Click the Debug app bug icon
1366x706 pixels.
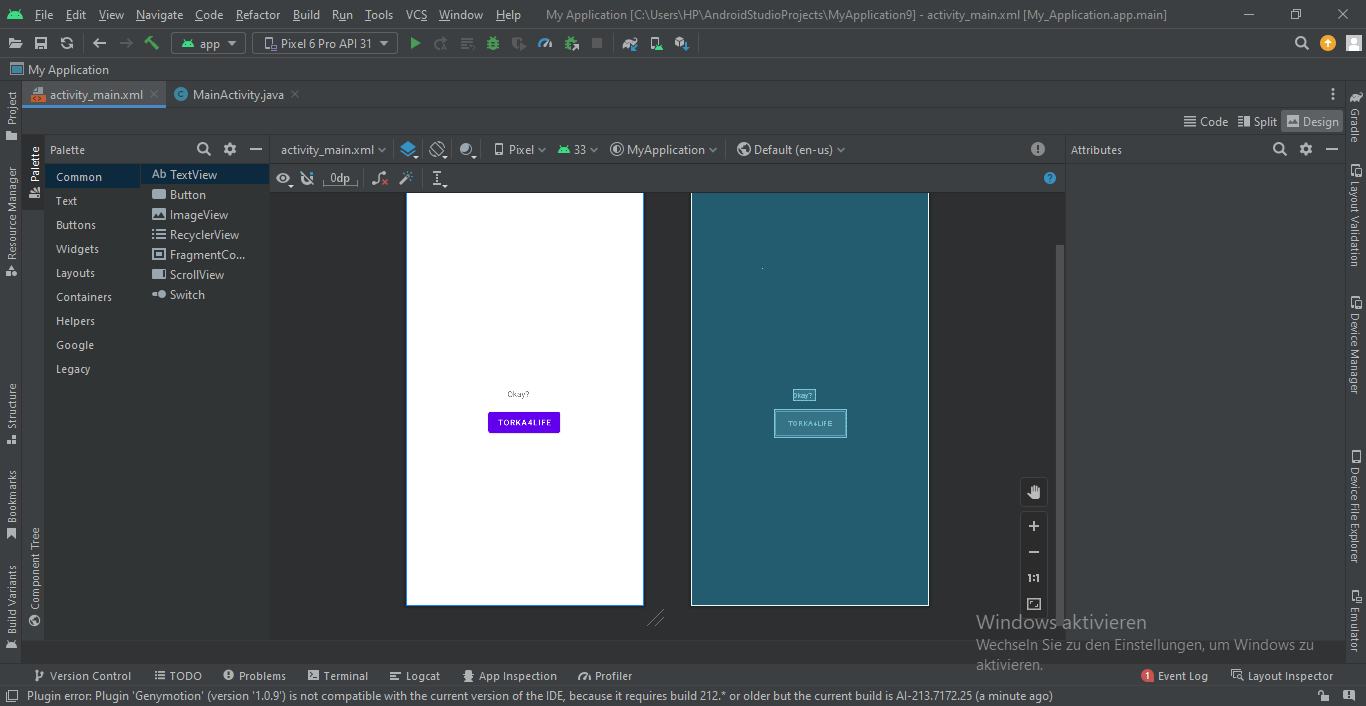coord(493,43)
